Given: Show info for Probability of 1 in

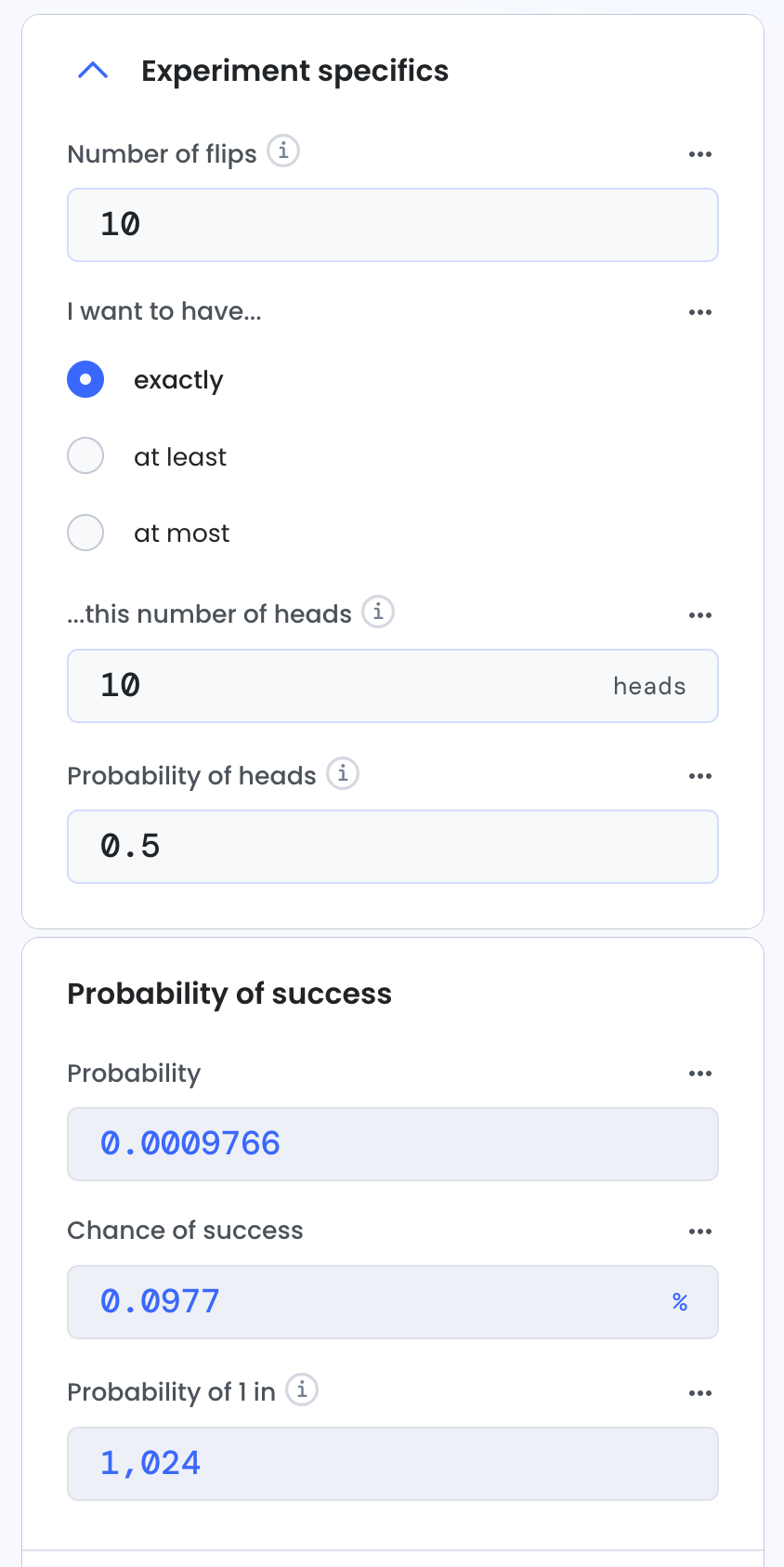Looking at the screenshot, I should pos(302,1389).
